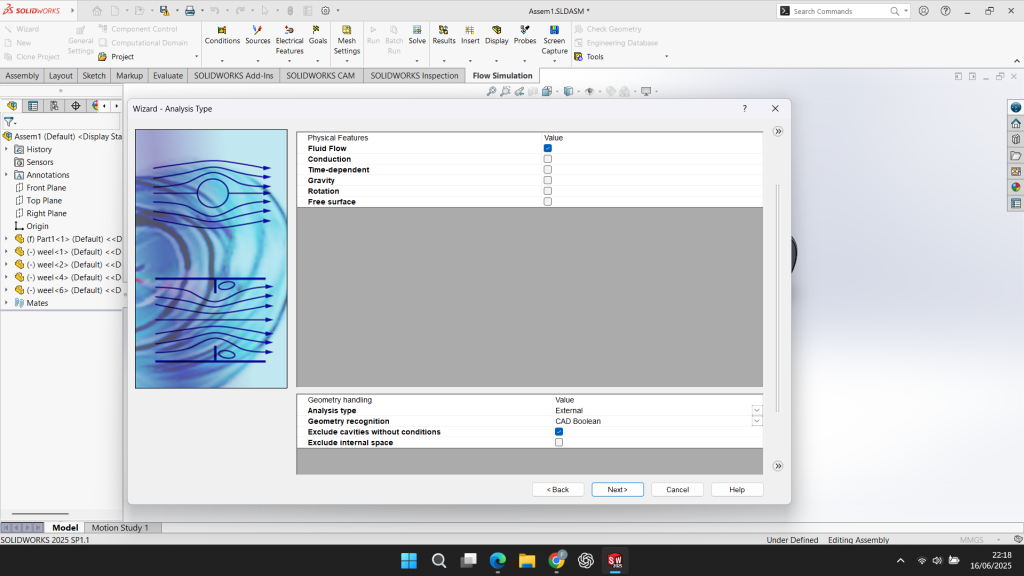Open Electrical Features tool
Image resolution: width=1024 pixels, height=576 pixels.
coord(289,40)
